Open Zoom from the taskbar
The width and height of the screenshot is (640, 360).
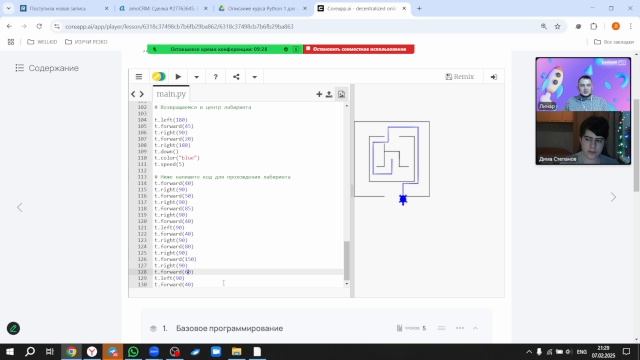pos(154,351)
